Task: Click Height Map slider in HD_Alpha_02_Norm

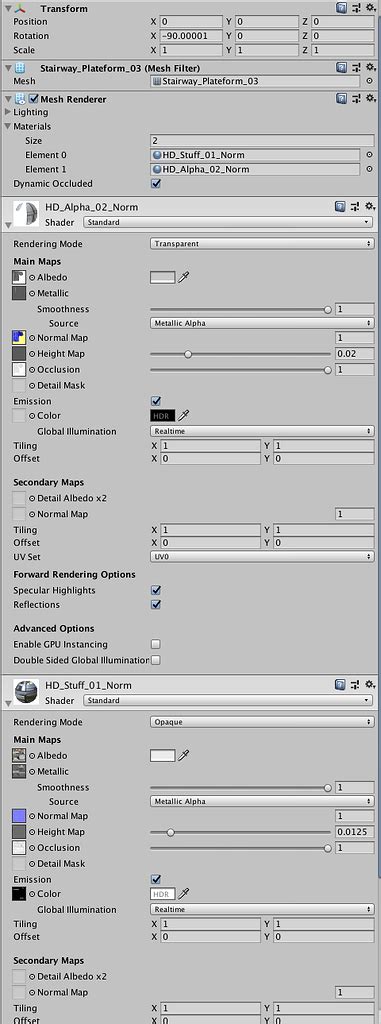Action: coord(240,354)
